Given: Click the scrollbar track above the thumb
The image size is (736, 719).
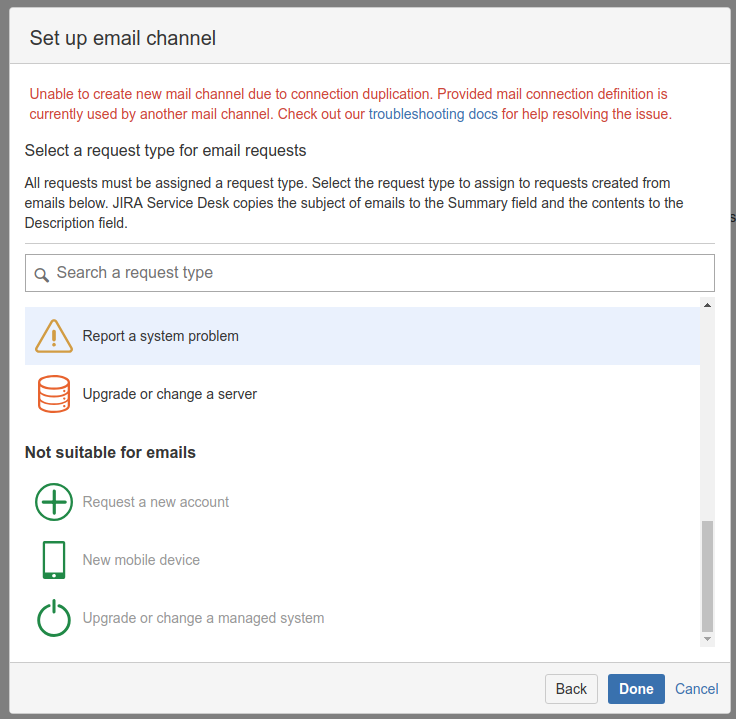Looking at the screenshot, I should [708, 410].
